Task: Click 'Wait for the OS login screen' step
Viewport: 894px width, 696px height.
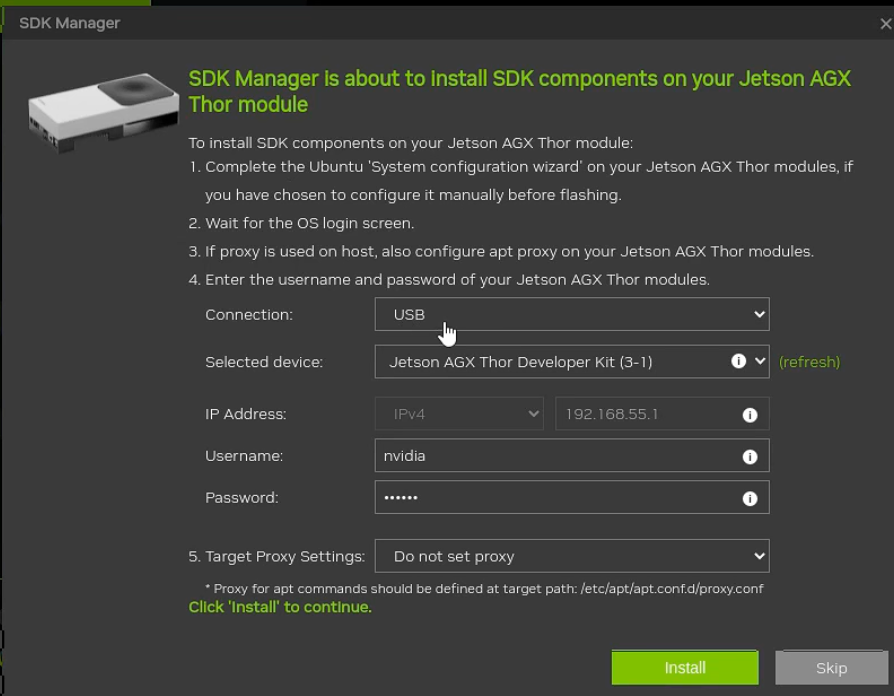Action: click(x=301, y=223)
